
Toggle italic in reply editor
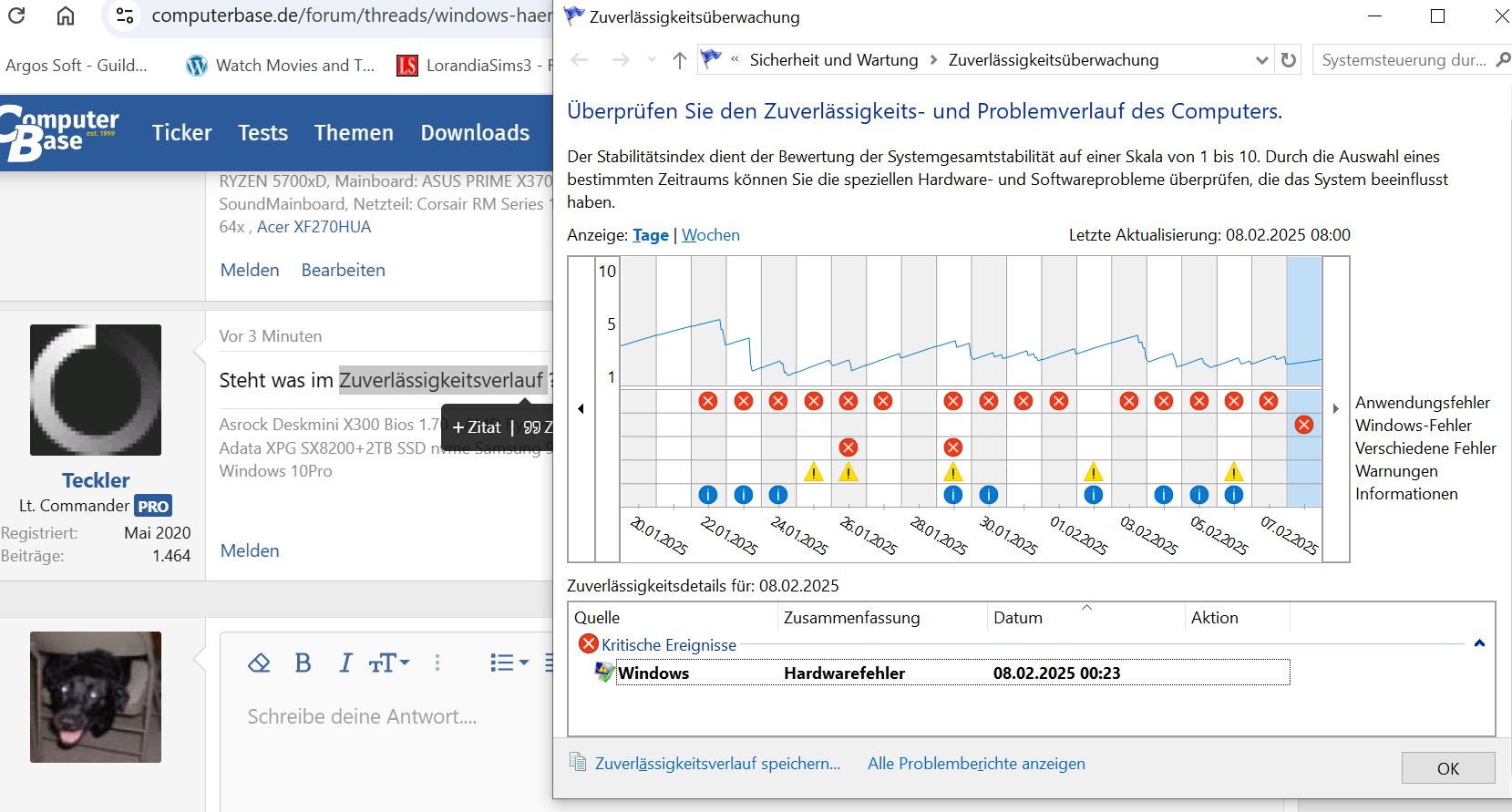click(345, 663)
